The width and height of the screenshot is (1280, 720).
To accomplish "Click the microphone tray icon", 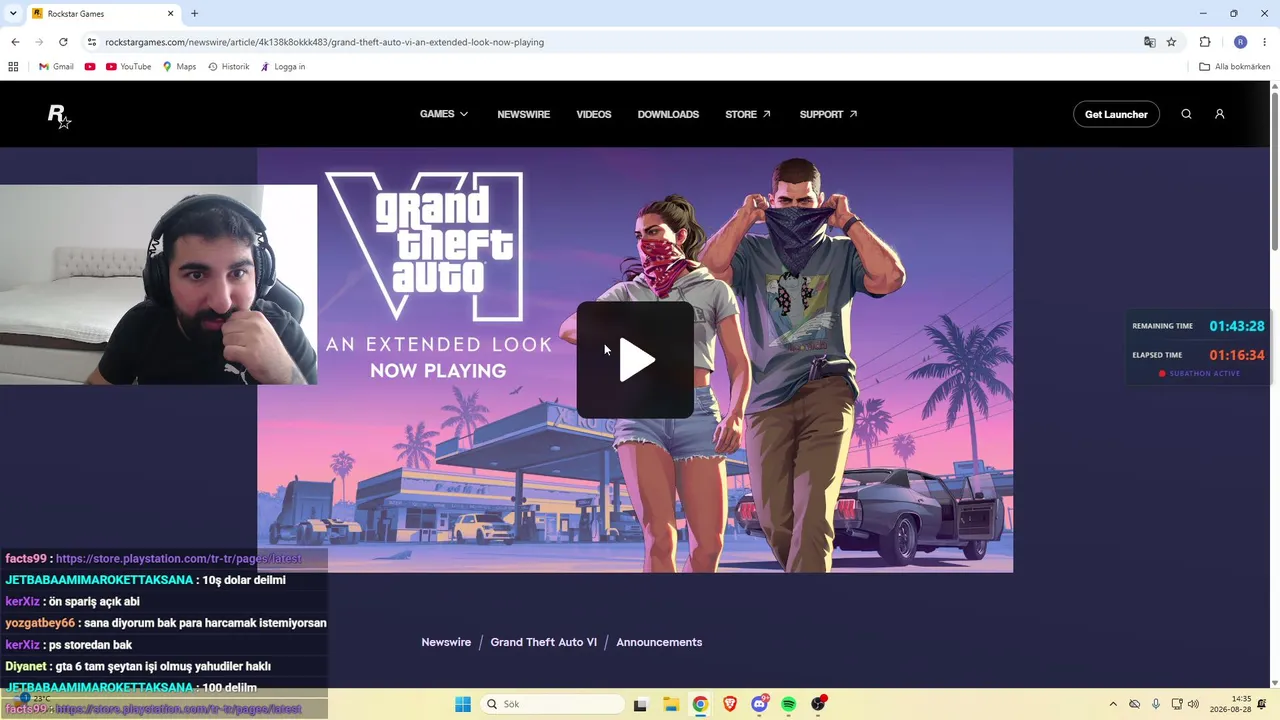I will tap(1156, 704).
